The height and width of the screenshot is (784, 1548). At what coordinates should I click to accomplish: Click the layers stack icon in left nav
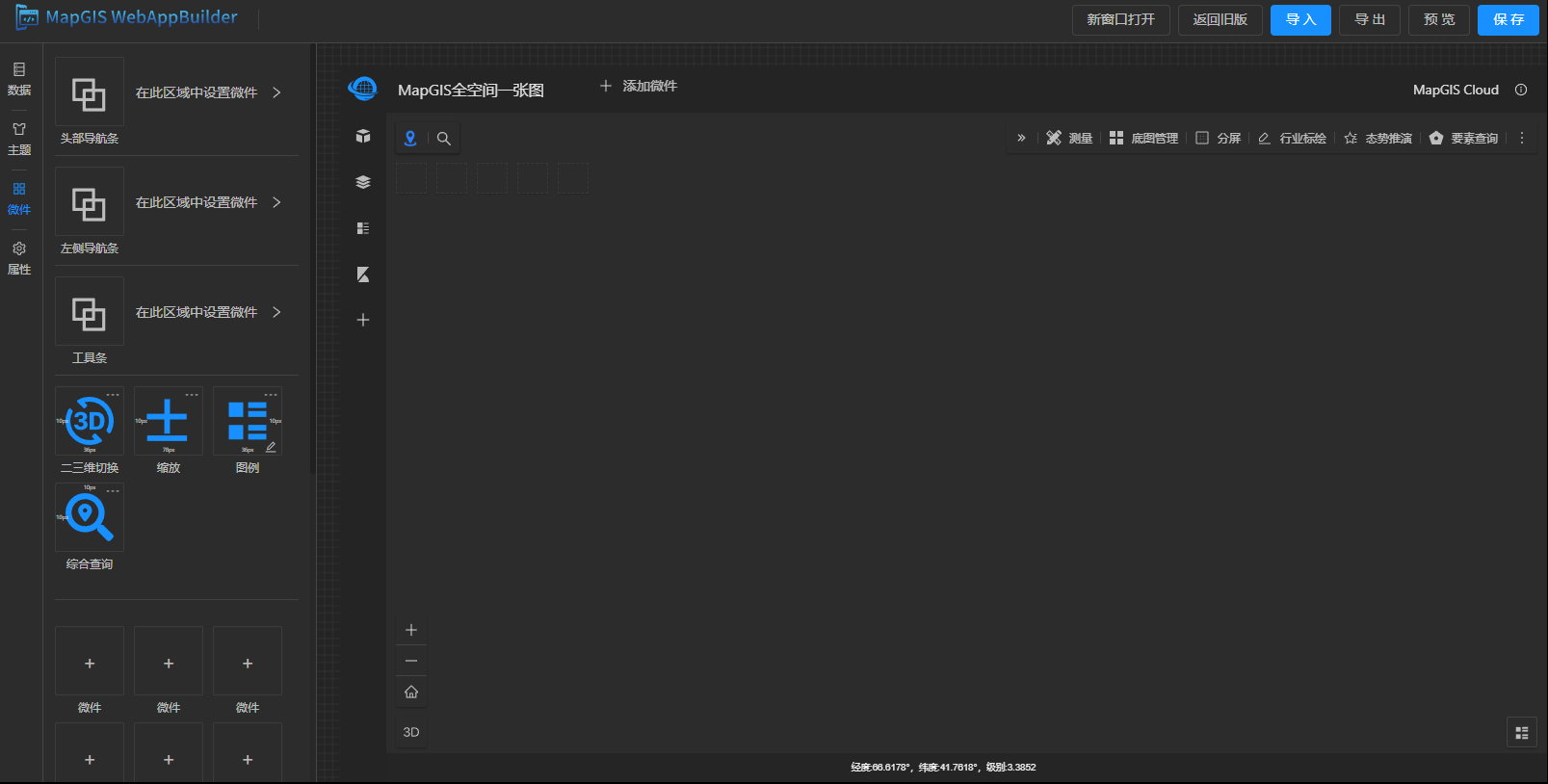coord(363,182)
